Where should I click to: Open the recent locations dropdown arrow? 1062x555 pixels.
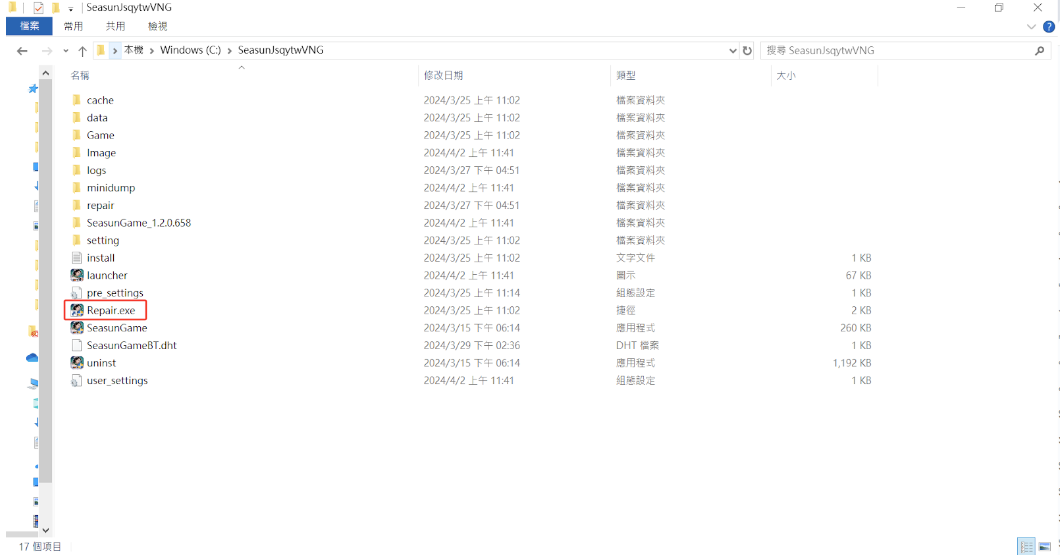[x=66, y=50]
